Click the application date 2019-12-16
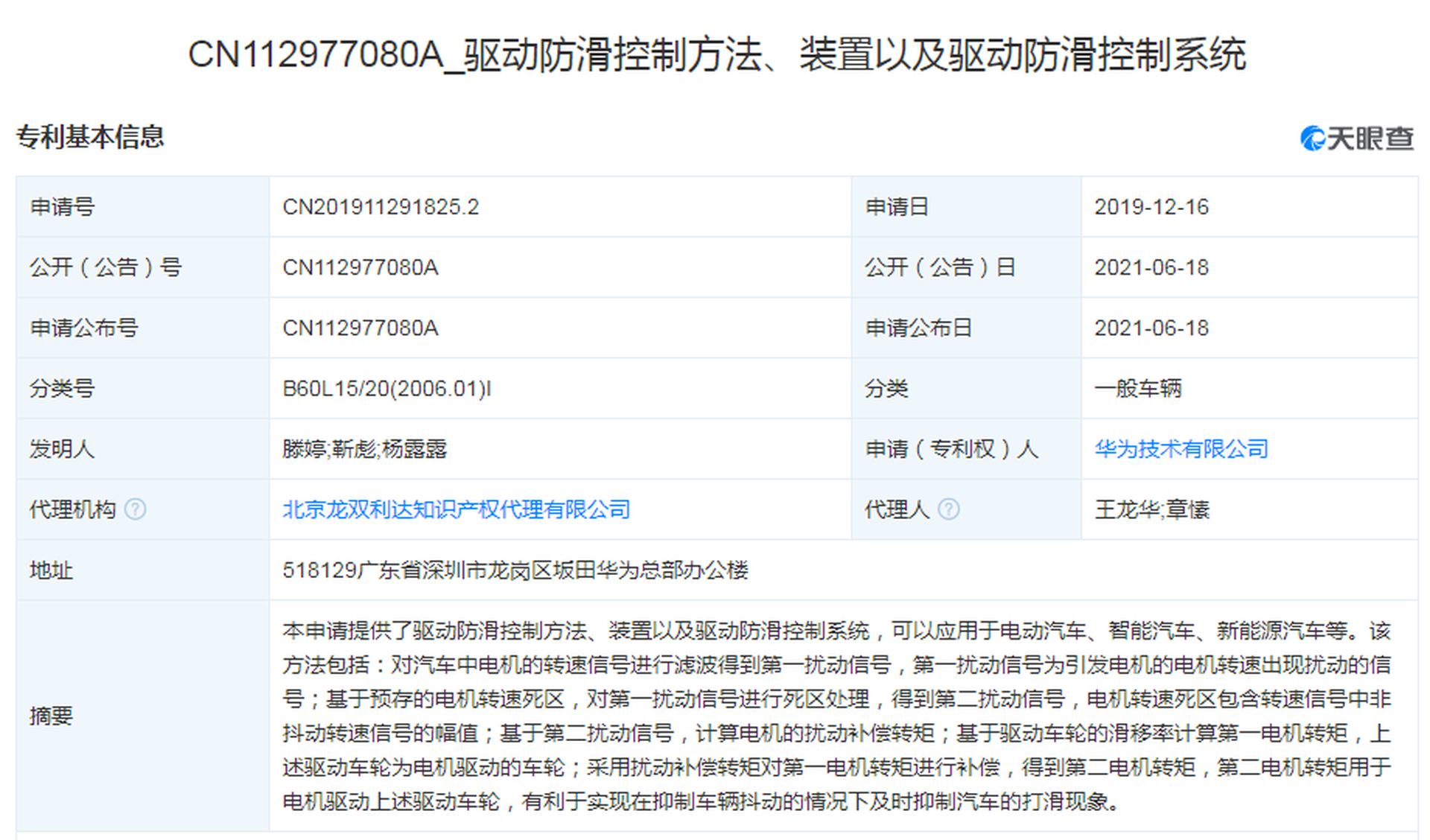Viewport: 1430px width, 840px height. point(1151,207)
